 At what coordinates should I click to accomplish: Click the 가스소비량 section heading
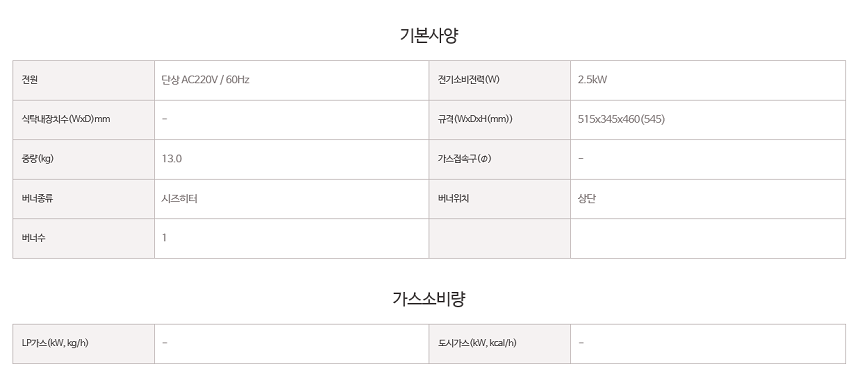429,299
